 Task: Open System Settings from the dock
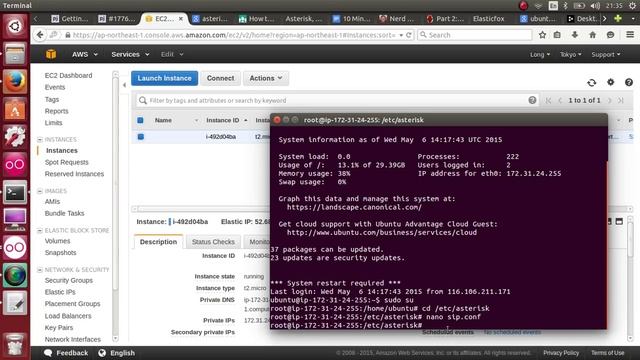click(15, 137)
